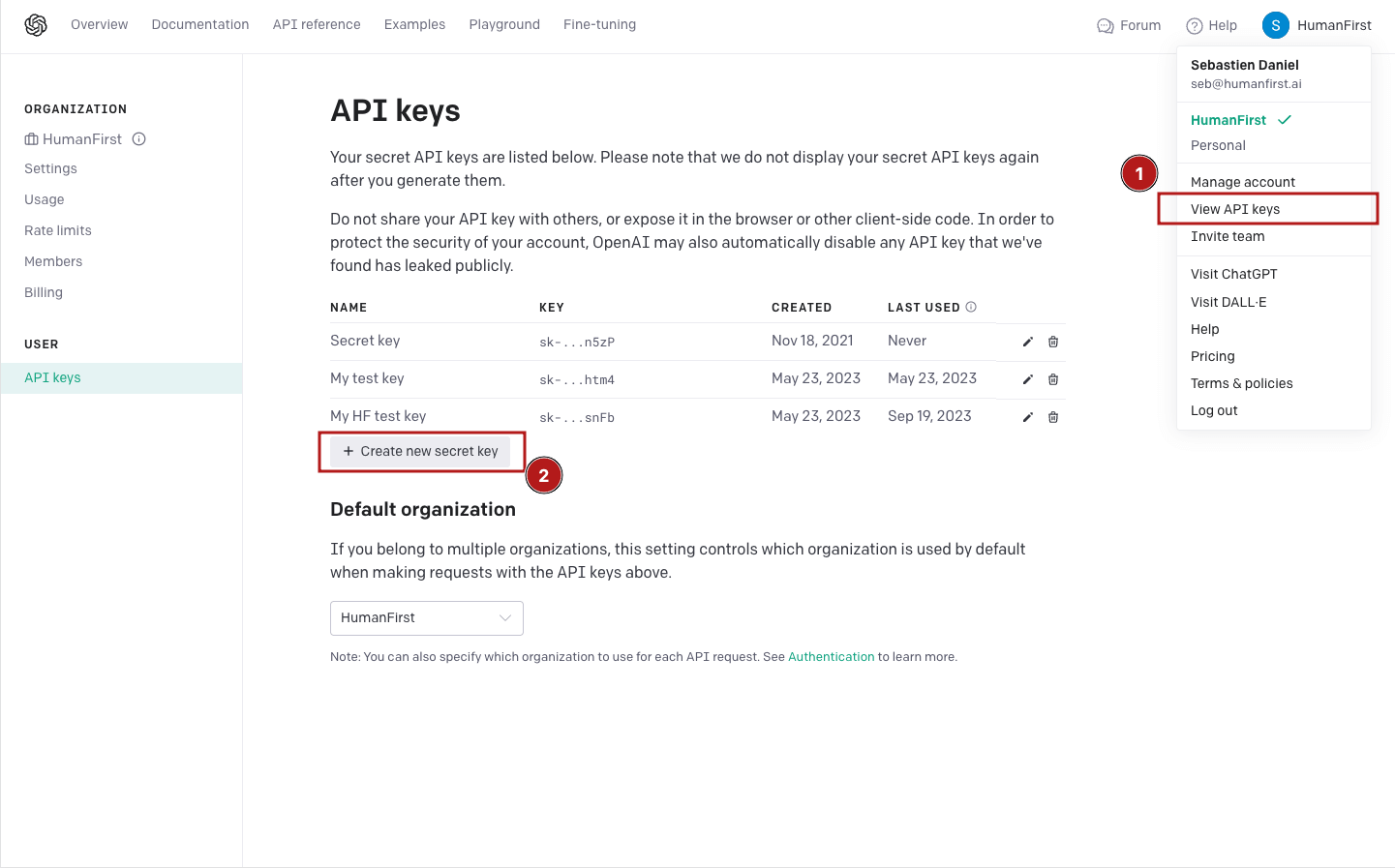Select Personal organization in account menu
This screenshot has height=868, width=1395.
click(x=1218, y=145)
